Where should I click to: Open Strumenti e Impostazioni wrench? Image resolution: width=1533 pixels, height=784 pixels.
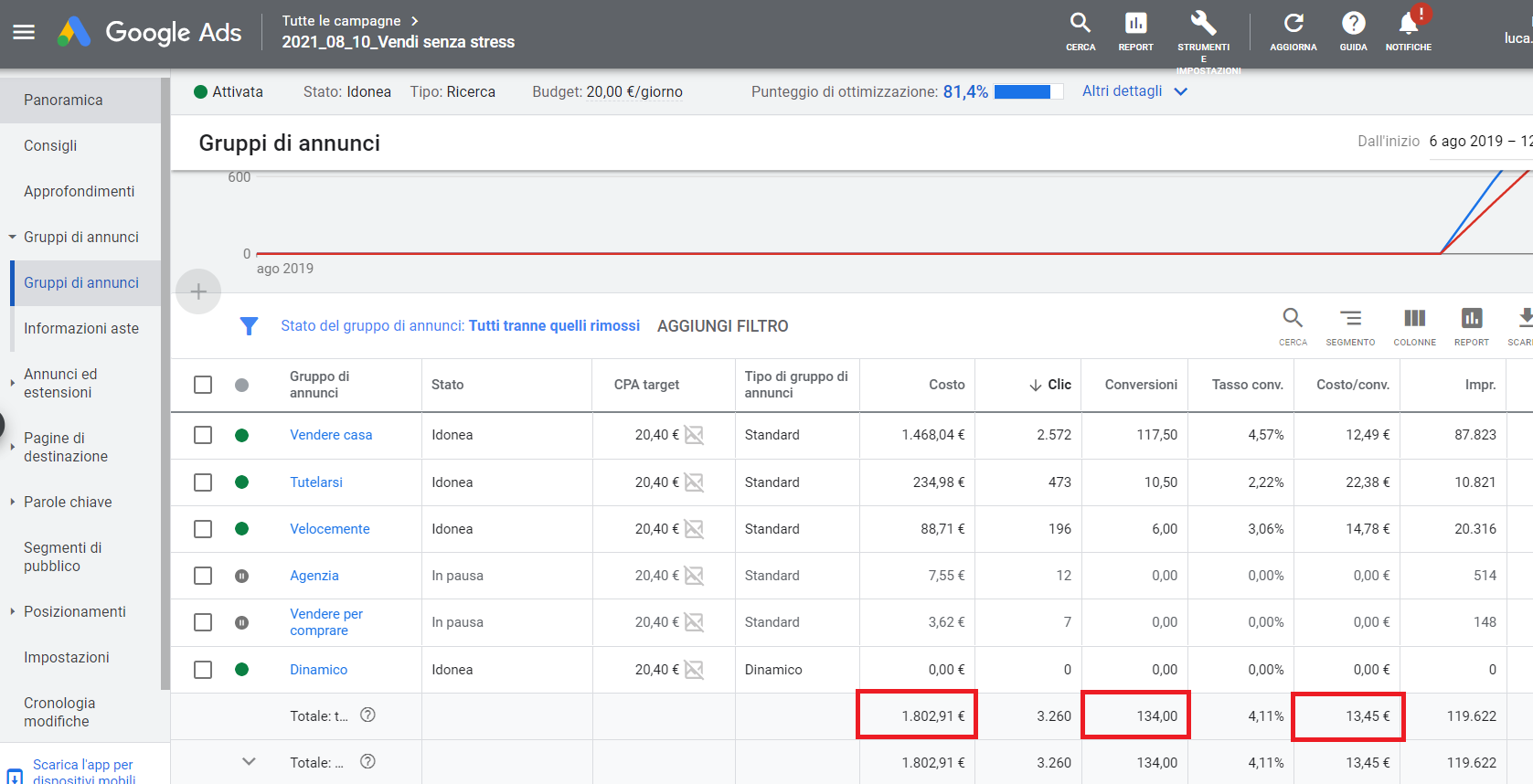click(1203, 24)
